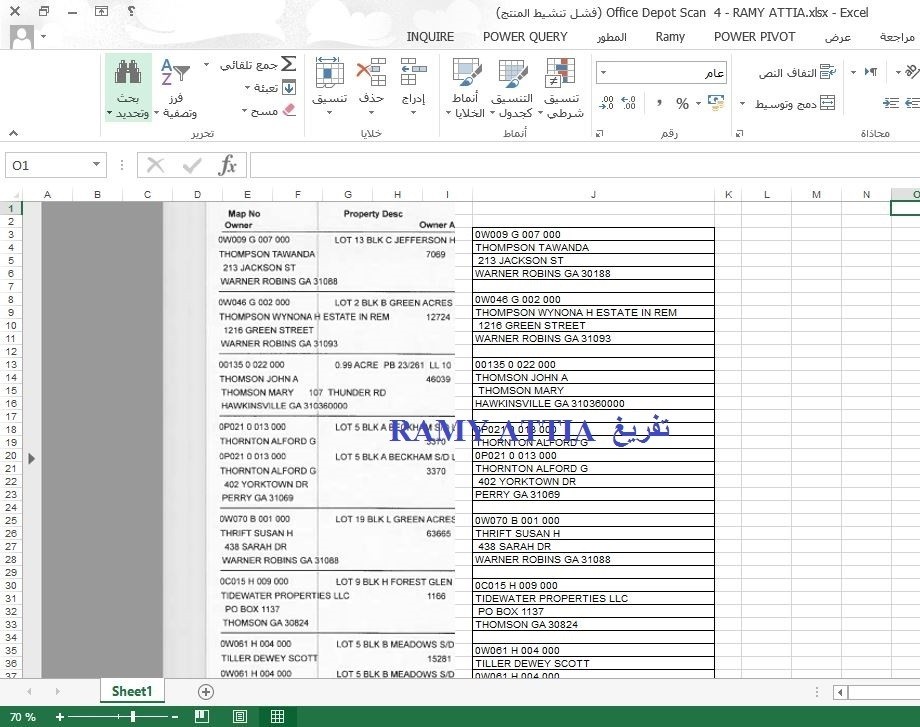920x727 pixels.
Task: Switch to Page Break Preview view
Action: click(277, 716)
